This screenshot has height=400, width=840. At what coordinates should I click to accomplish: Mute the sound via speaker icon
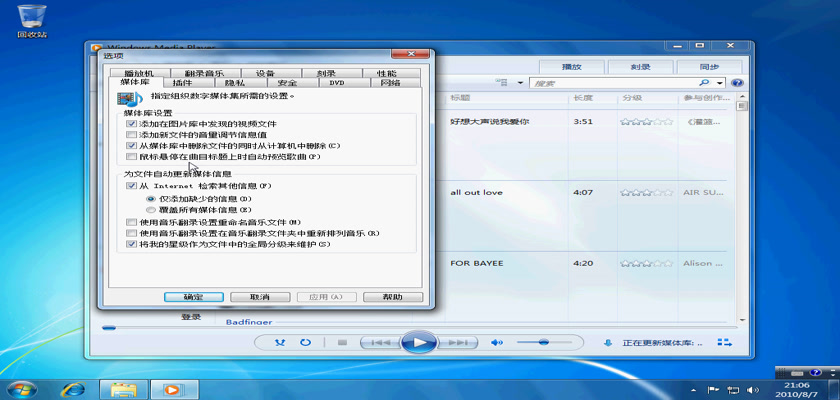[497, 343]
